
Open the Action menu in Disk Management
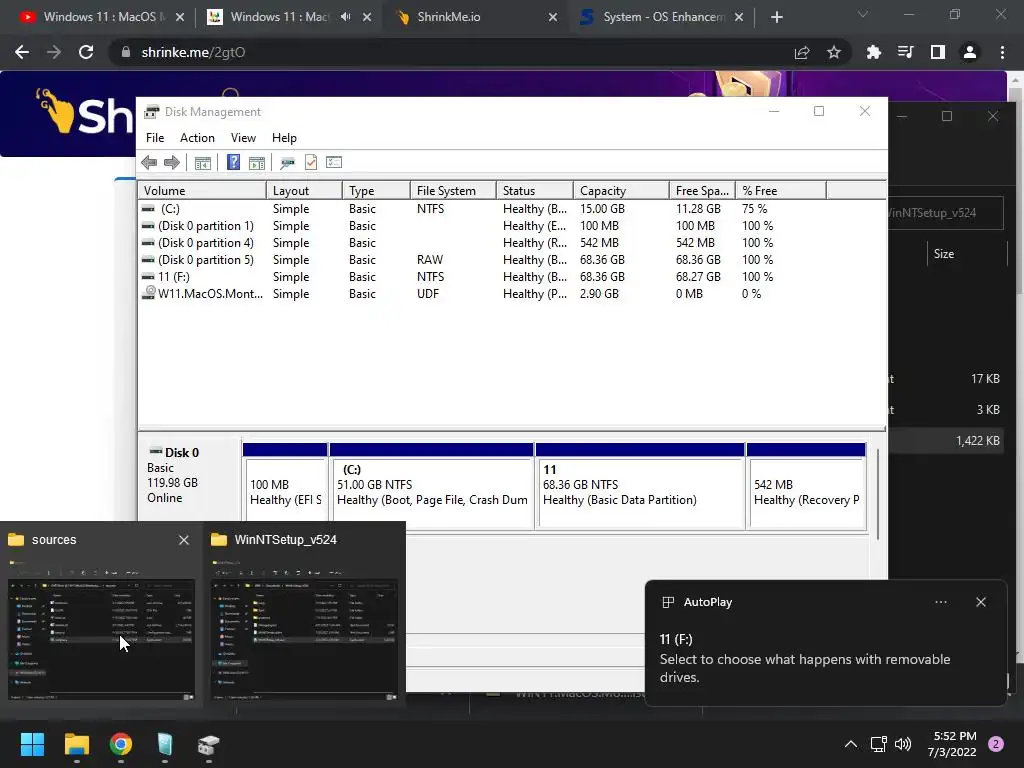point(197,138)
